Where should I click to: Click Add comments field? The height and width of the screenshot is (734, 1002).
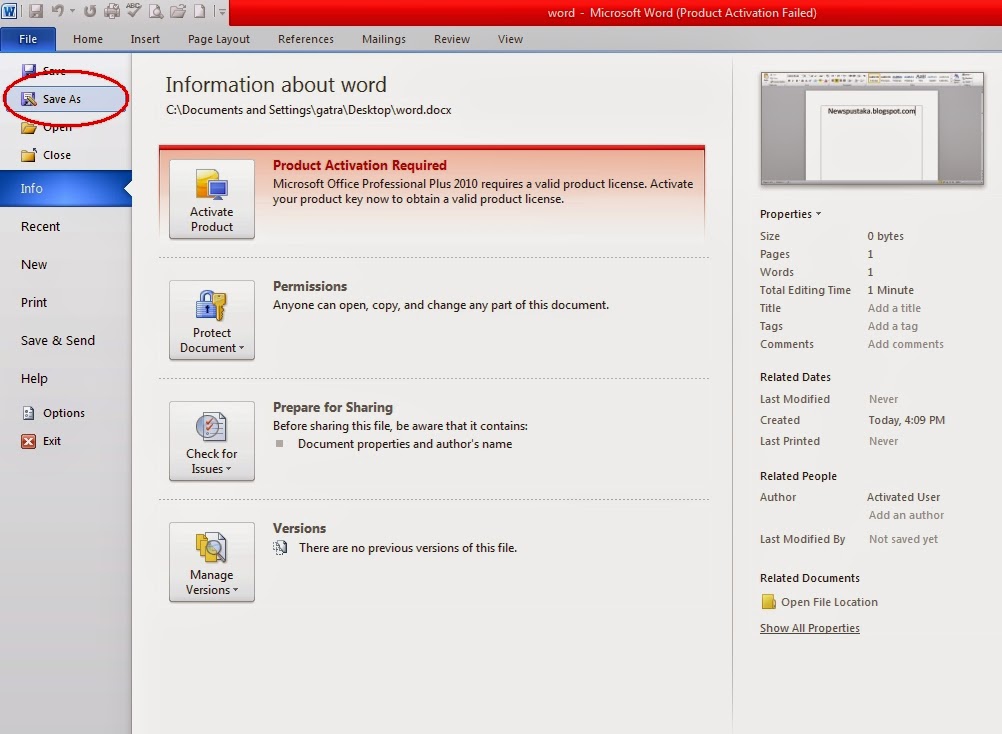pos(906,344)
